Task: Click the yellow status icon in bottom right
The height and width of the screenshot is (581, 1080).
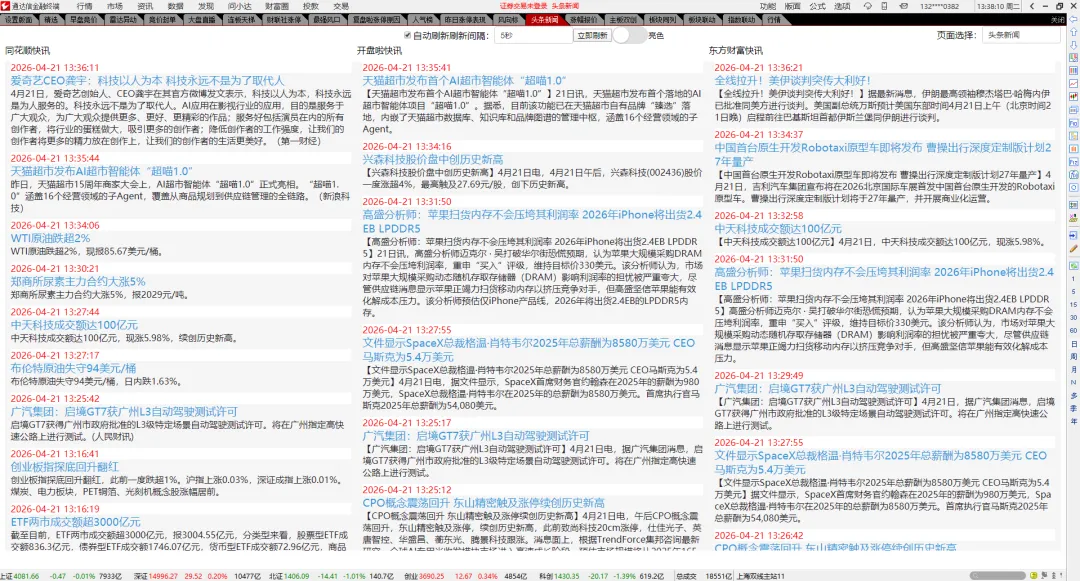Action: [x=1033, y=575]
